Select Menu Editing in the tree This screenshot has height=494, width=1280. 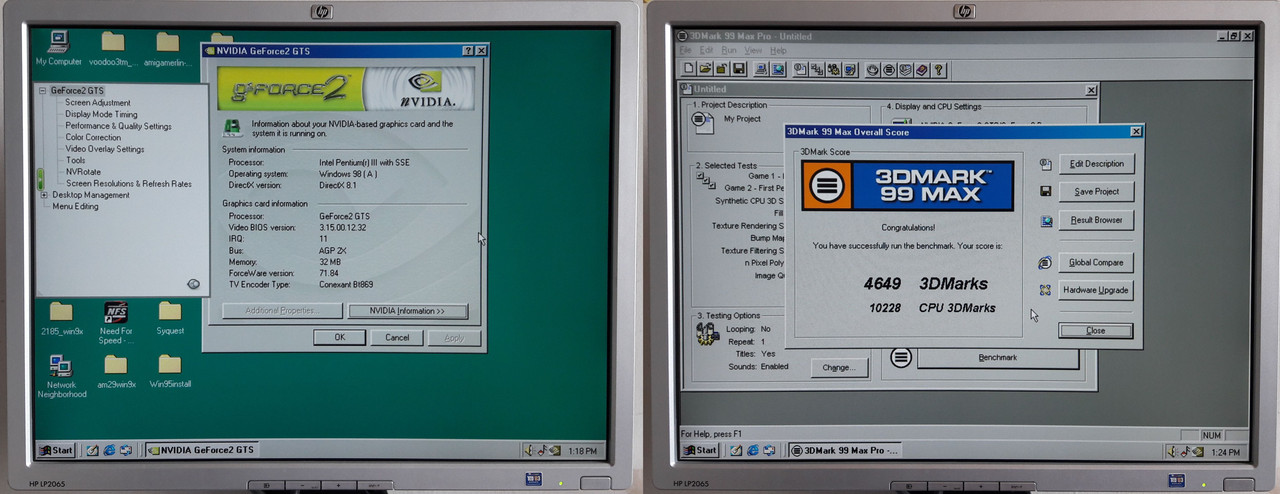(76, 207)
